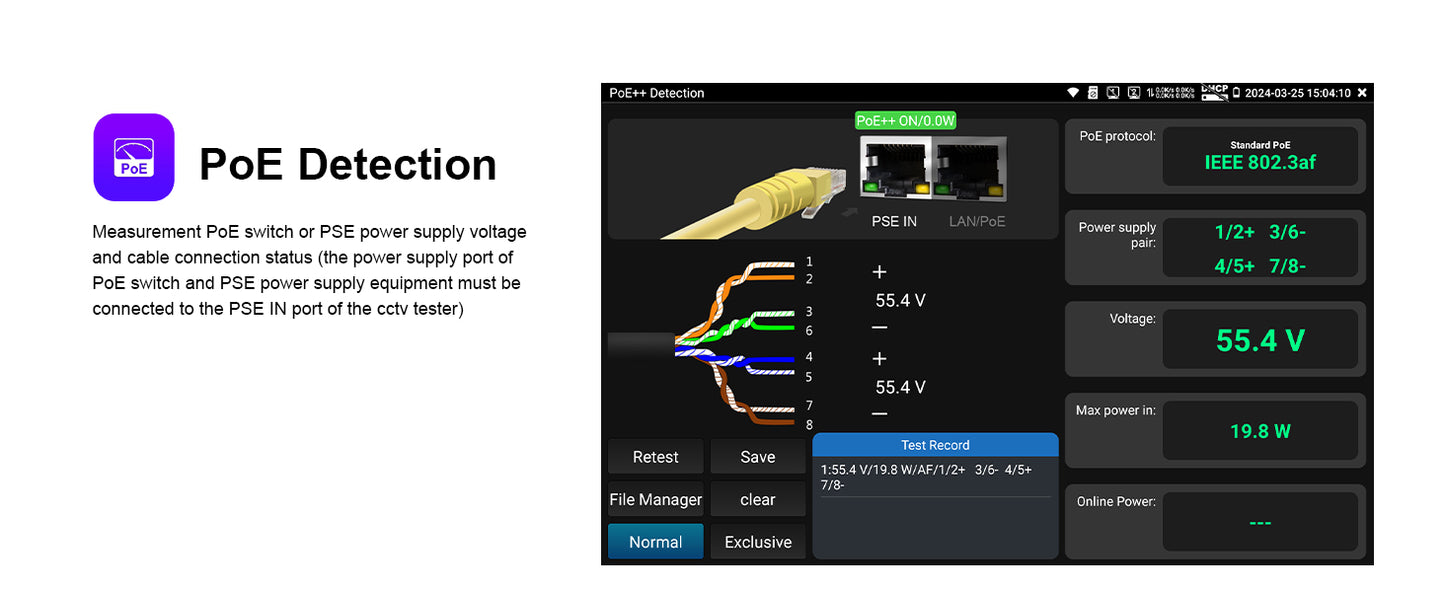The height and width of the screenshot is (592, 1445).
Task: Tap the DHCP disabled status icon
Action: 1214,92
